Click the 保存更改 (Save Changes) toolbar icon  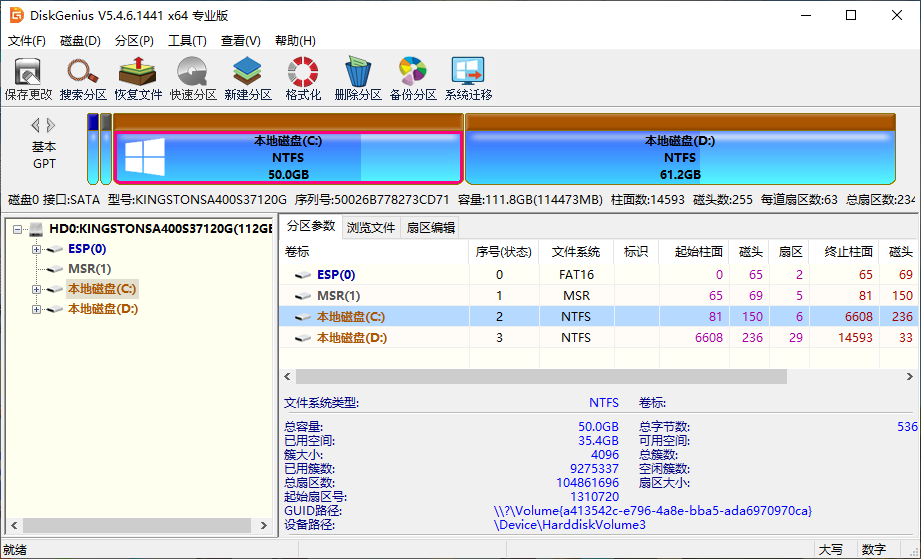[28, 78]
